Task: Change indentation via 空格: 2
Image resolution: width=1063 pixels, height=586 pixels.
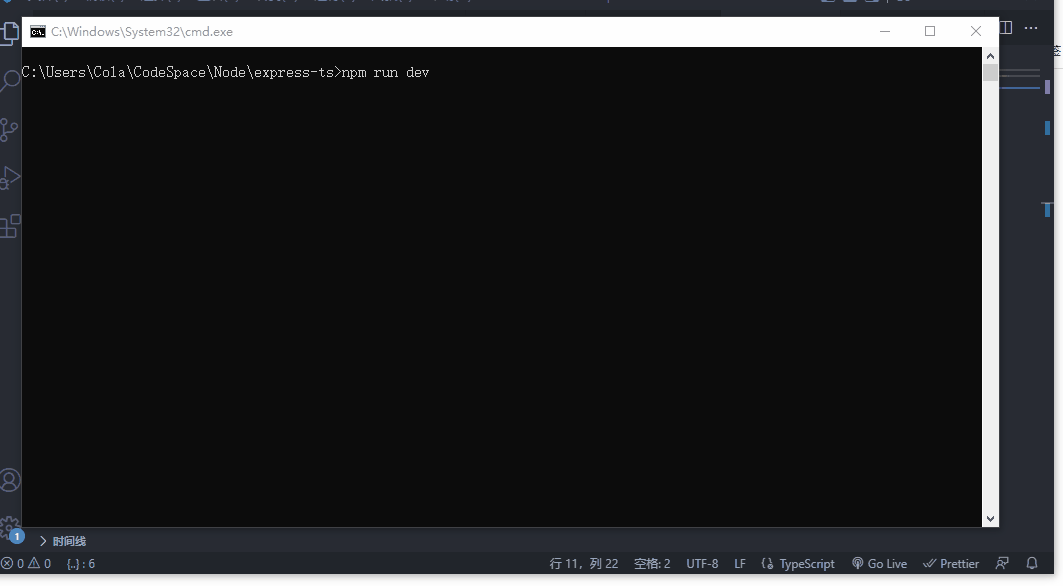Action: pyautogui.click(x=652, y=564)
